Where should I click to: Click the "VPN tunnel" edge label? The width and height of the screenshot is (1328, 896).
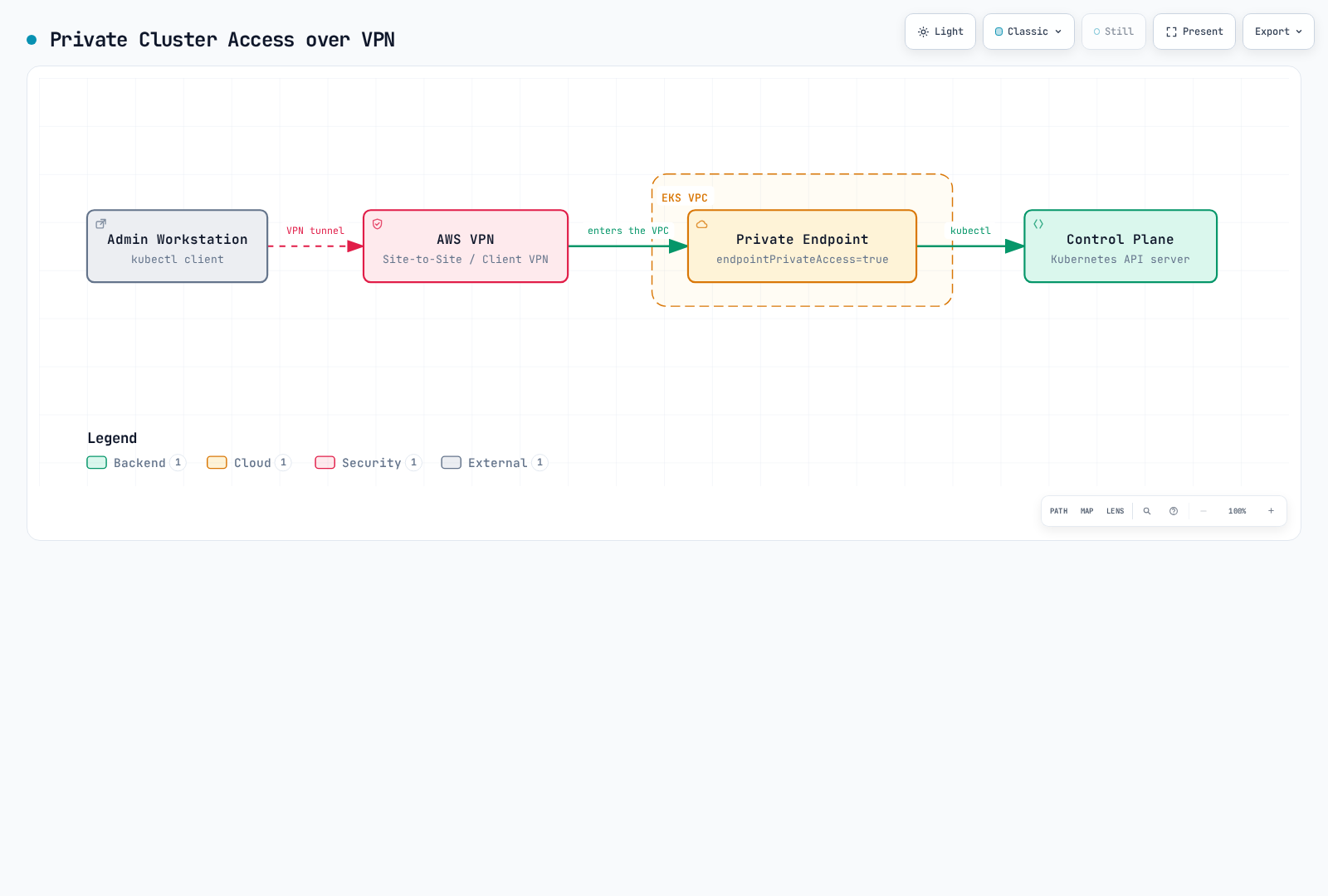315,231
